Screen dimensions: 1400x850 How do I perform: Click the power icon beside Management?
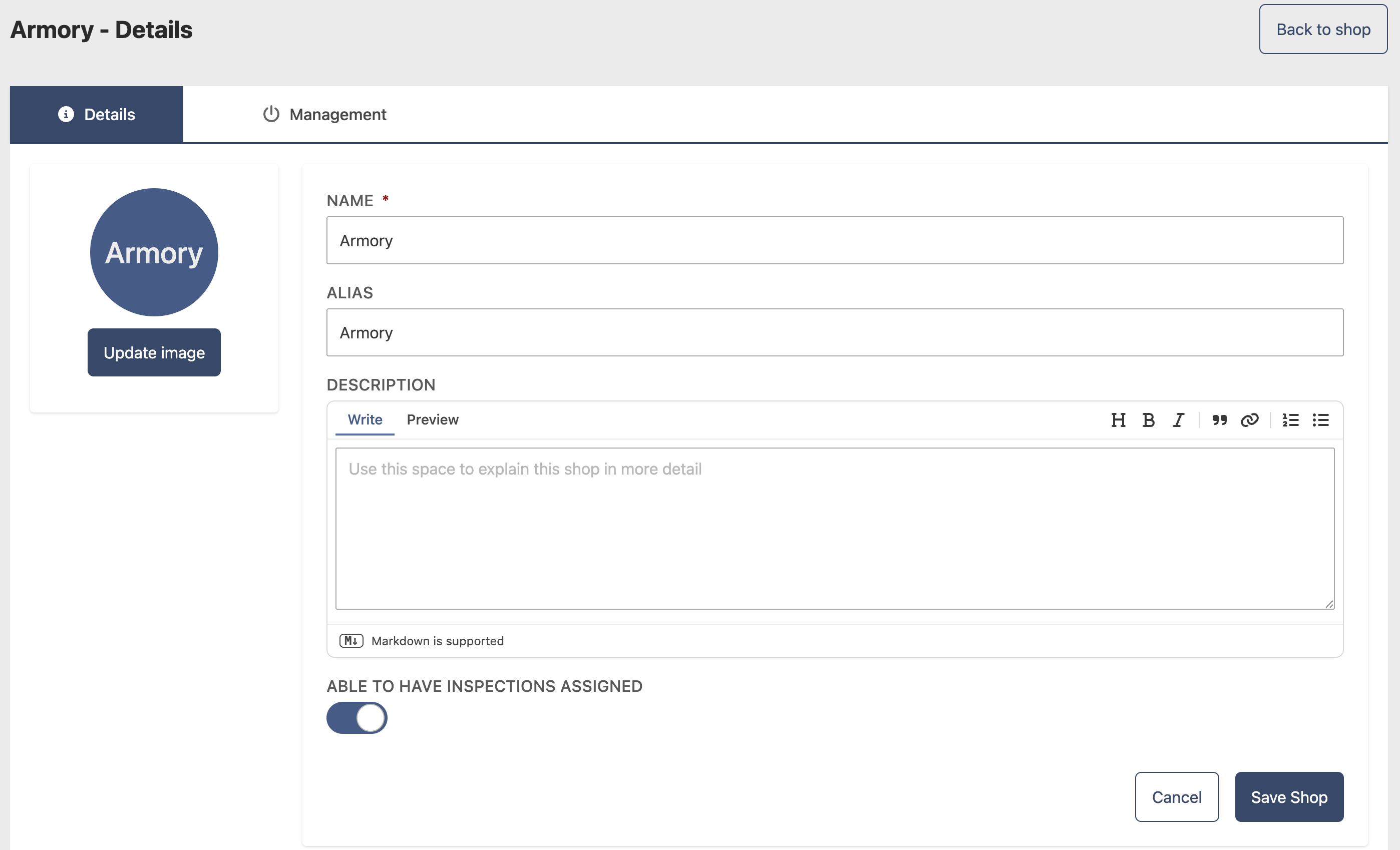[271, 114]
